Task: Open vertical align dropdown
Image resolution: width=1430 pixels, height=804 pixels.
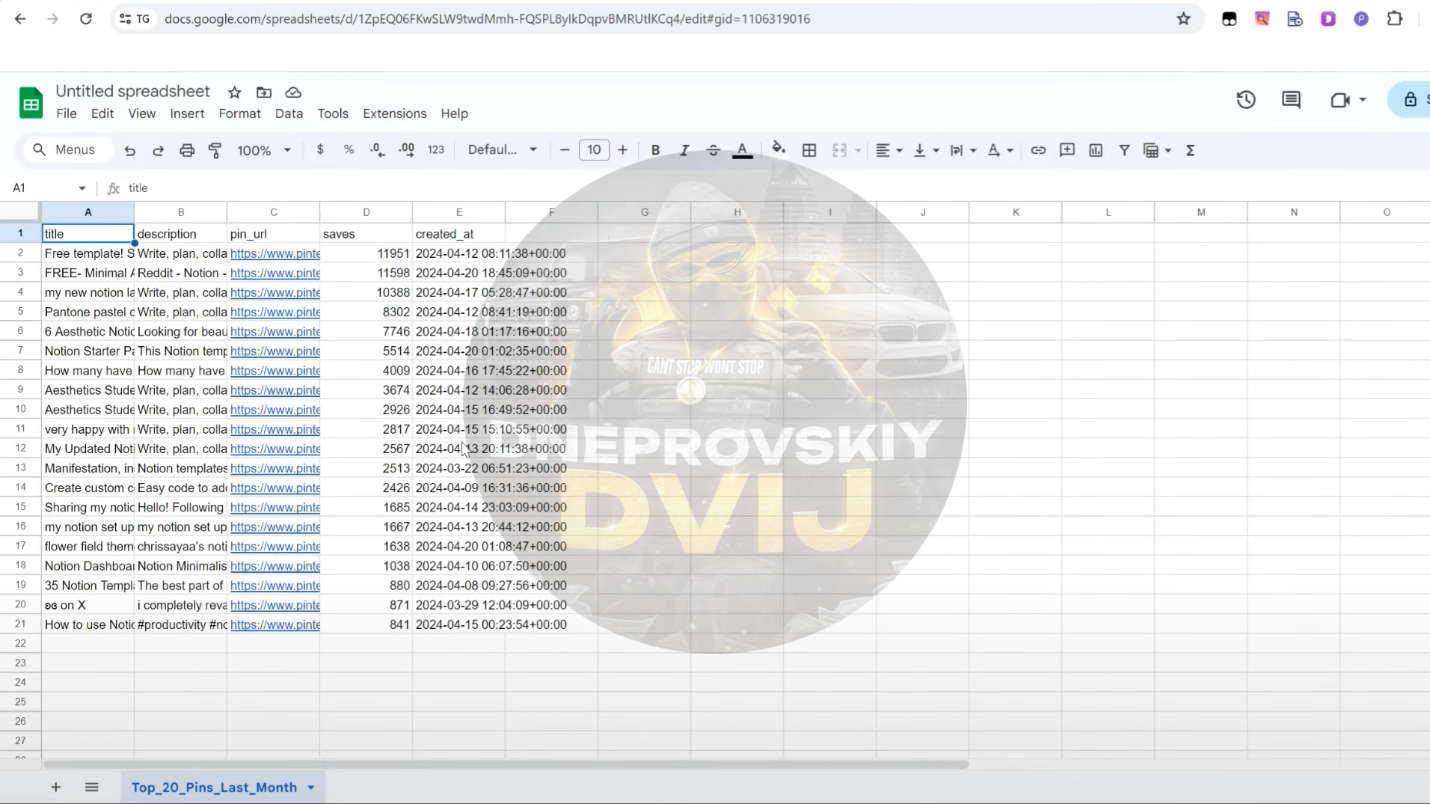Action: [x=926, y=150]
